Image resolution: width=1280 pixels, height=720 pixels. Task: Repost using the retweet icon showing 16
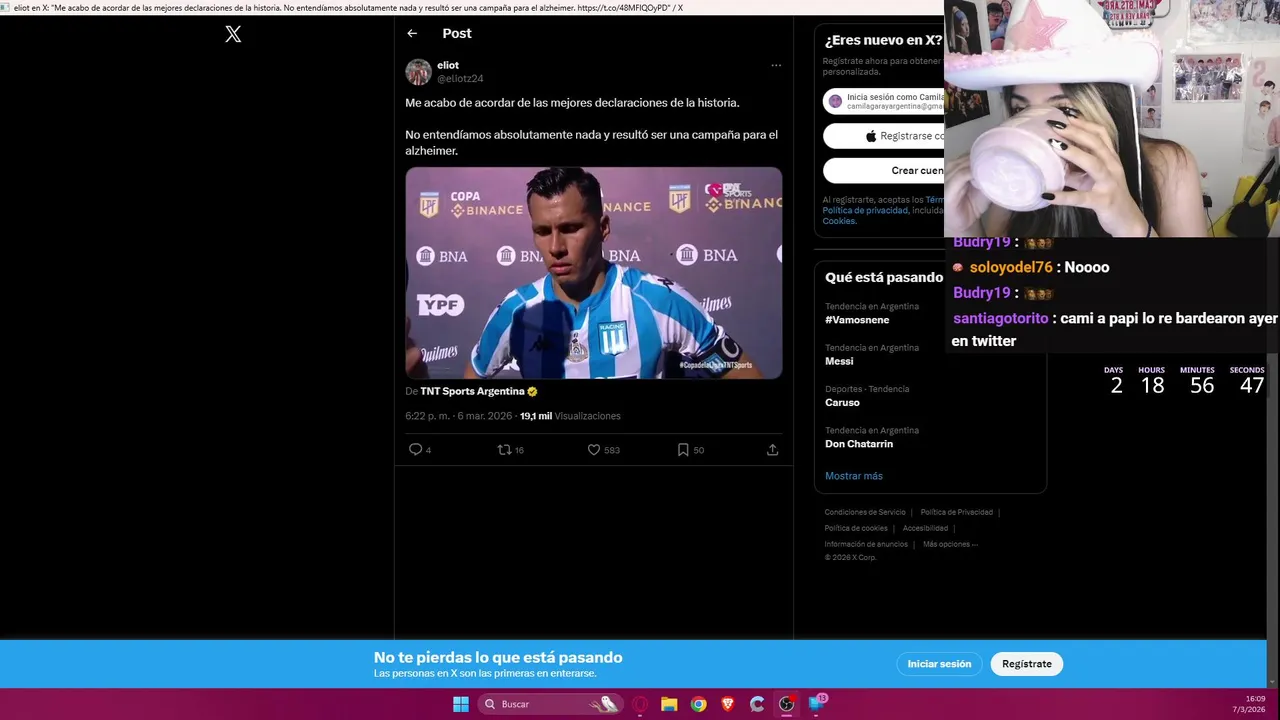click(504, 450)
